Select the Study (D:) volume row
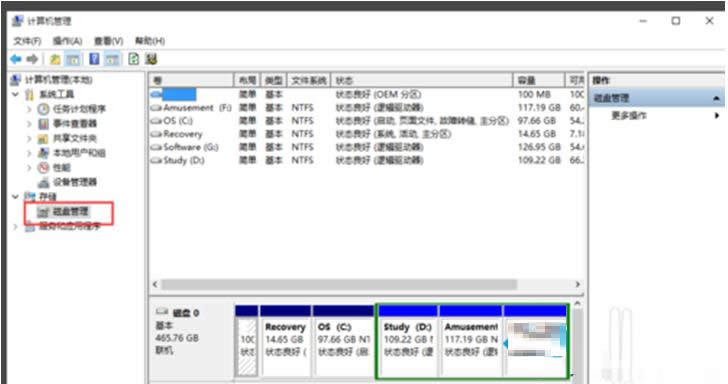 pyautogui.click(x=367, y=160)
